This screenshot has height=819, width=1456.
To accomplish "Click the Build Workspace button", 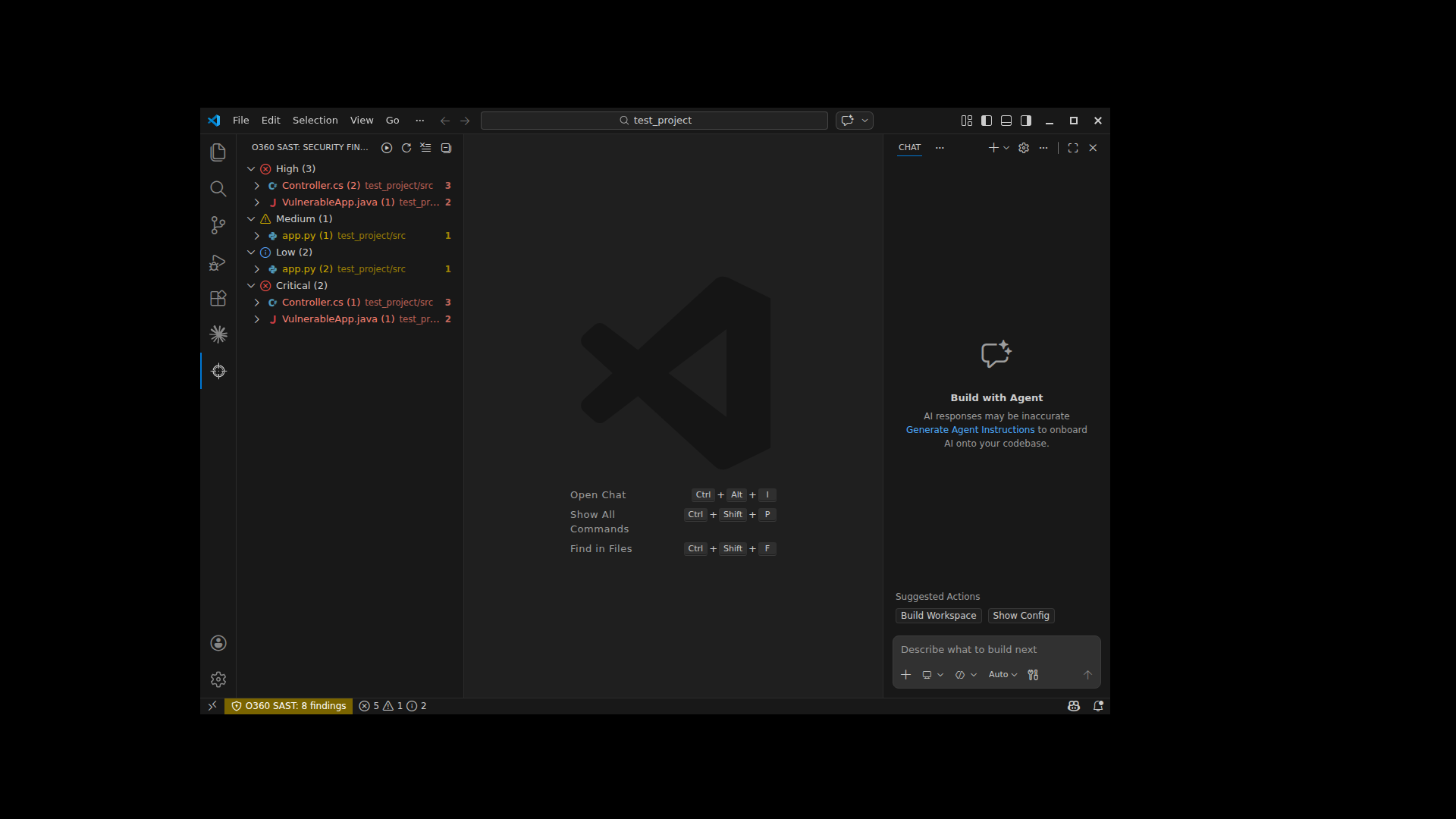I will [938, 616].
